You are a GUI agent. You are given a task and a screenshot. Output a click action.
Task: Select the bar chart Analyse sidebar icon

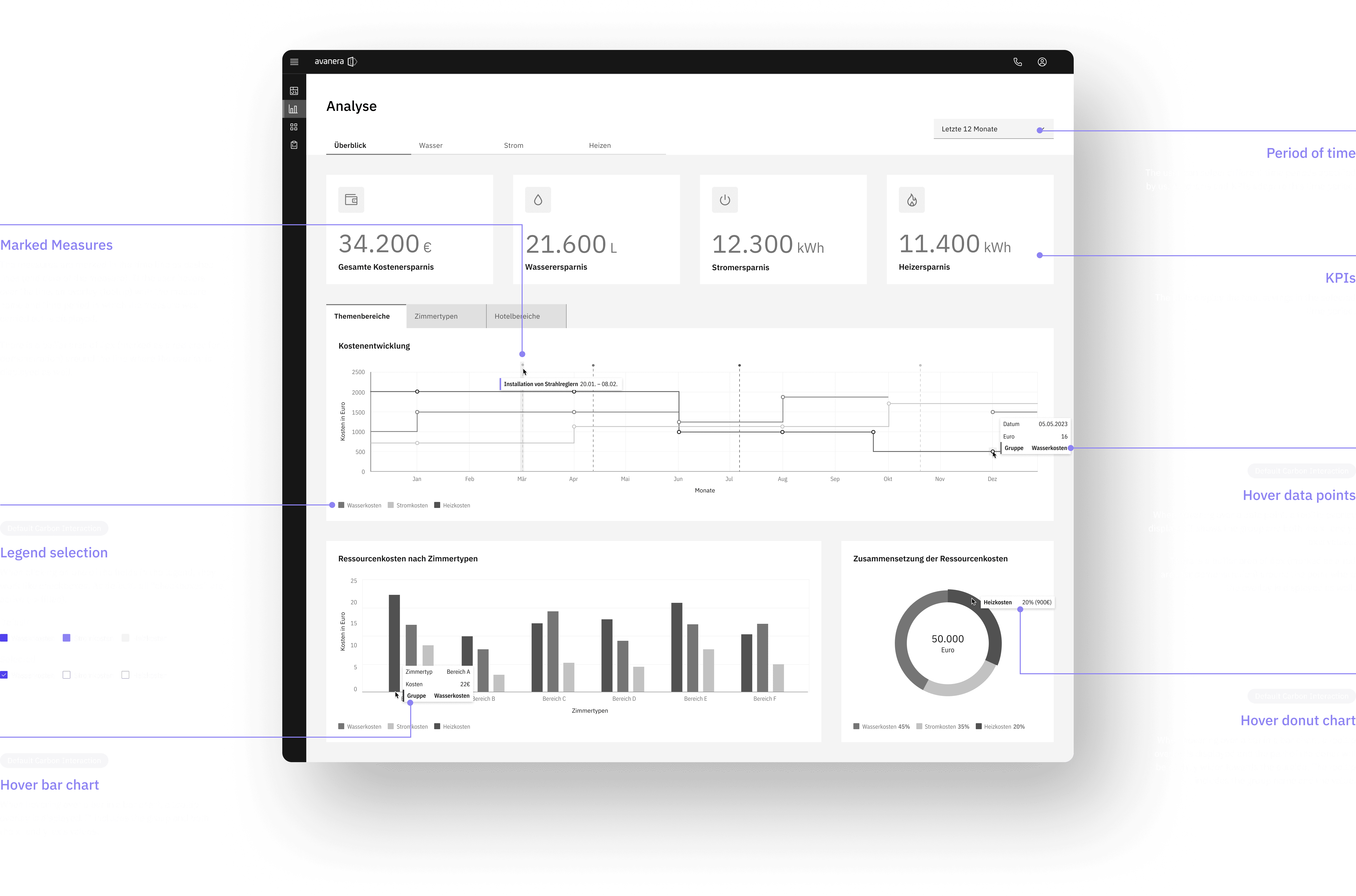(x=294, y=109)
